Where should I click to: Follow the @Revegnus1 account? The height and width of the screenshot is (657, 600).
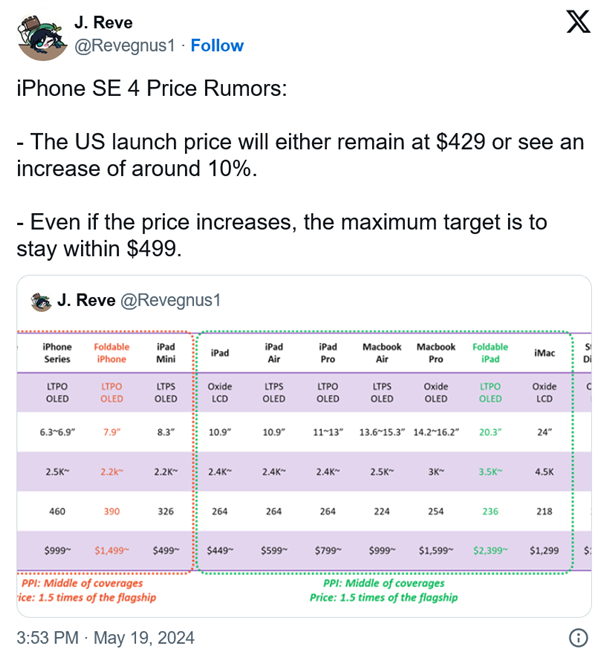pos(217,45)
